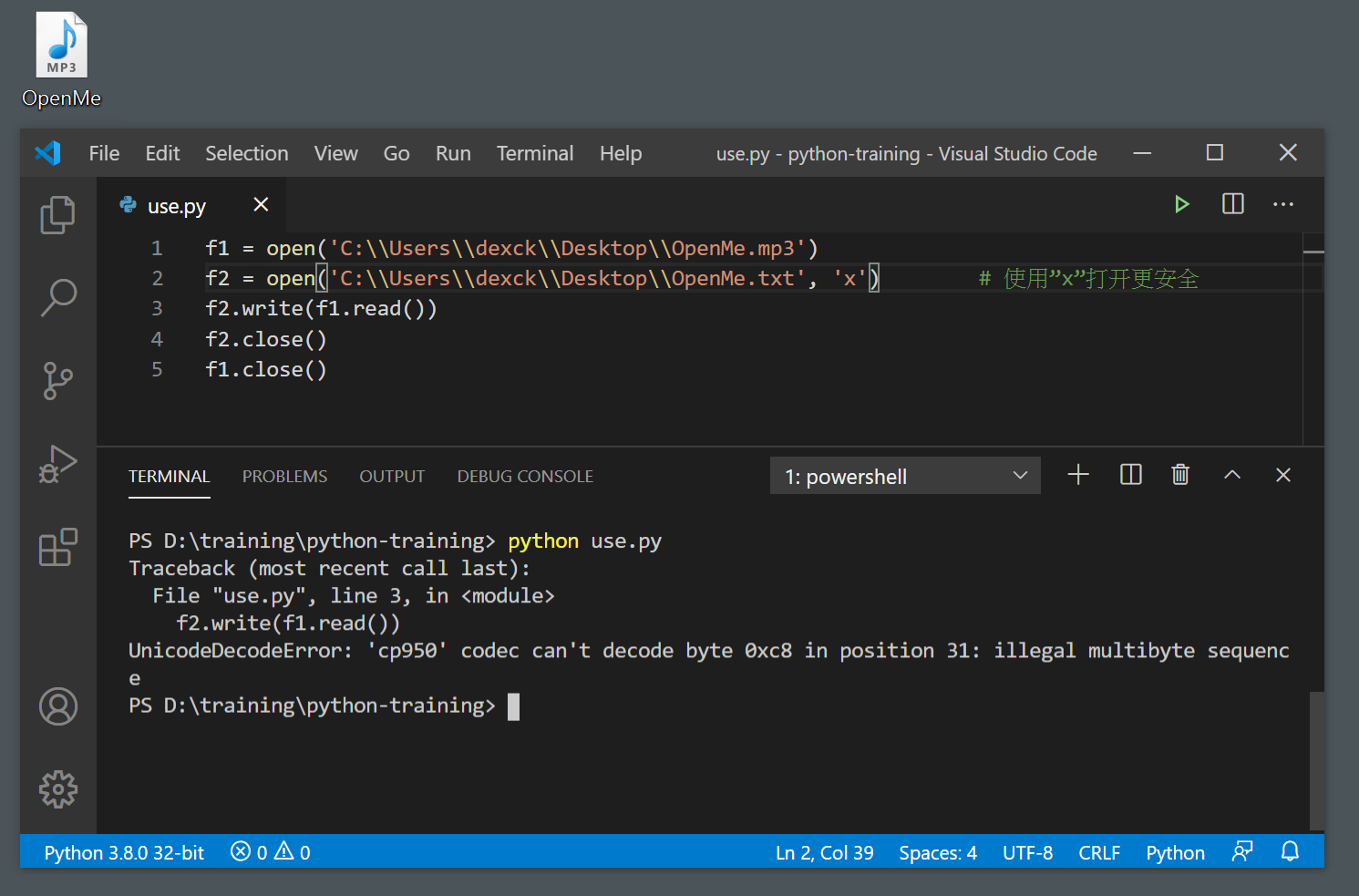This screenshot has height=896, width=1359.
Task: Click the feedback icon in status bar
Action: coord(1242,851)
